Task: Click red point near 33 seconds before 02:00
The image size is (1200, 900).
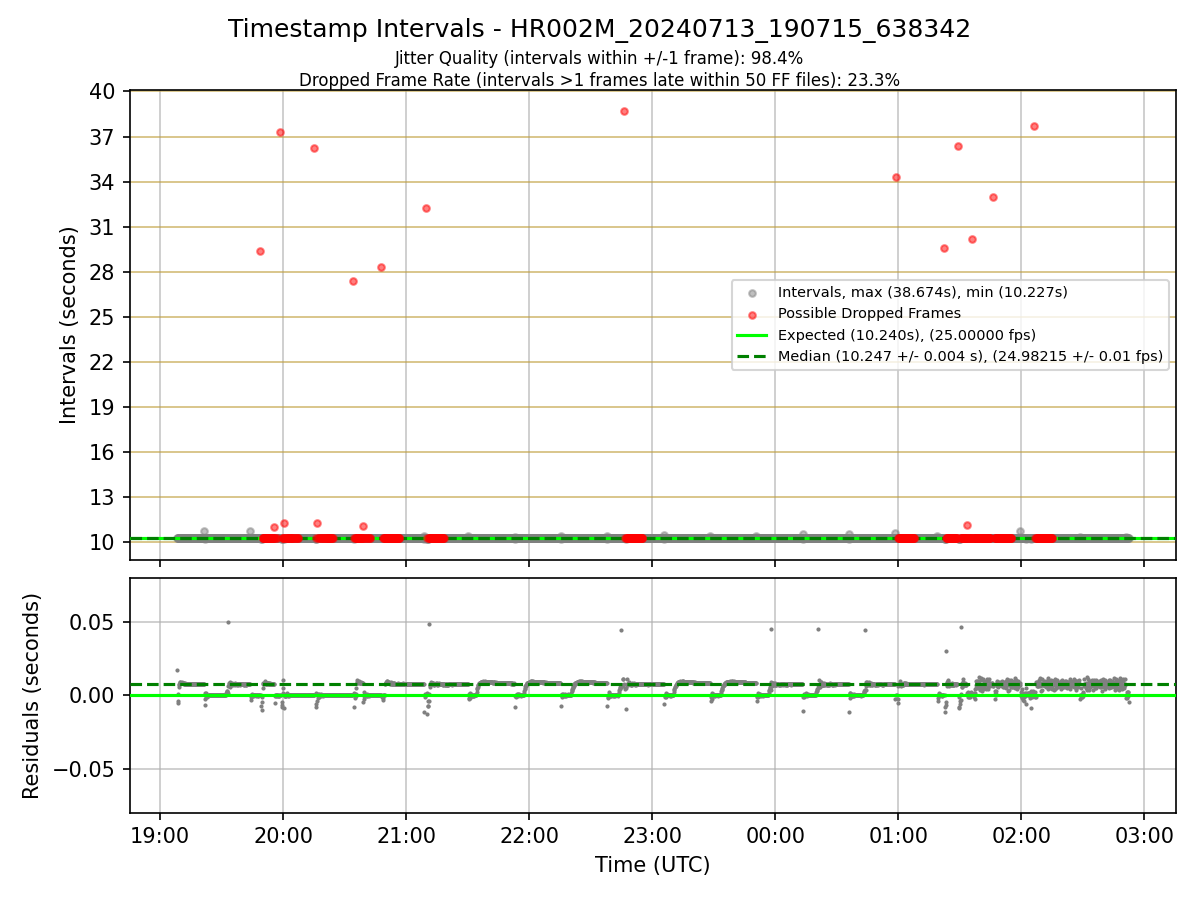Action: point(993,197)
